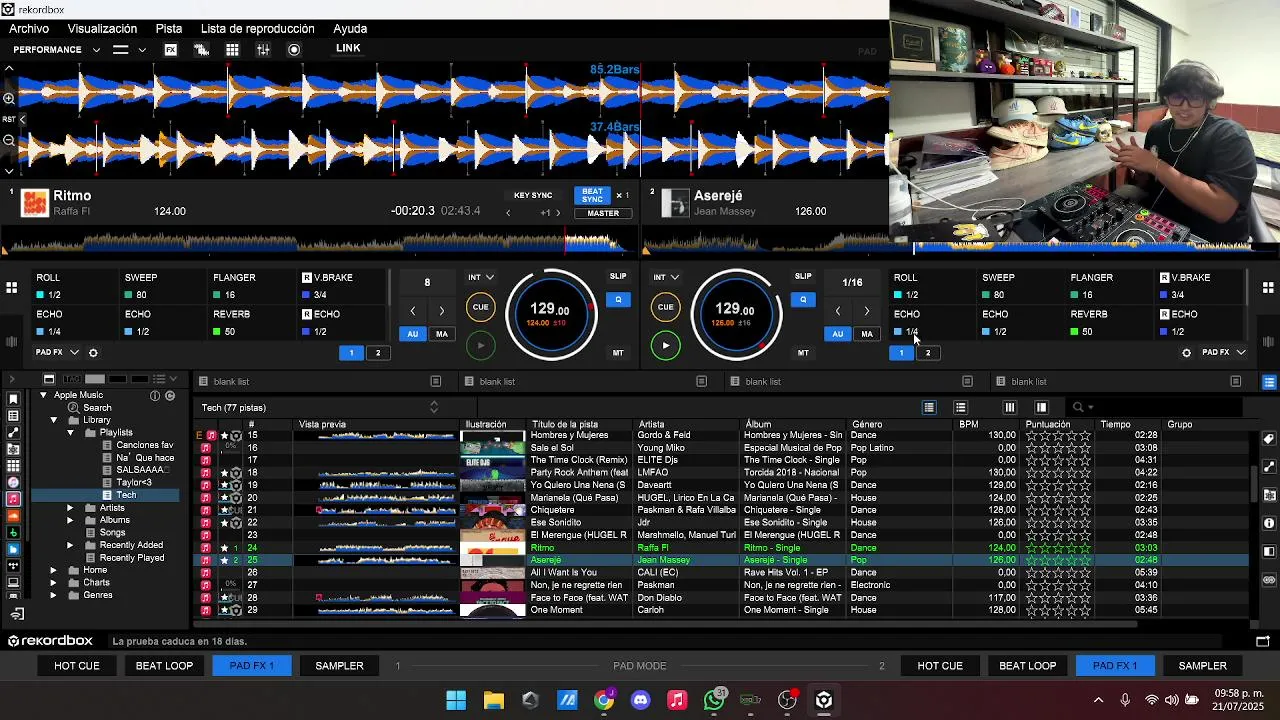Toggle deck 1 master tempo MT
1280x720 pixels.
[x=618, y=353]
